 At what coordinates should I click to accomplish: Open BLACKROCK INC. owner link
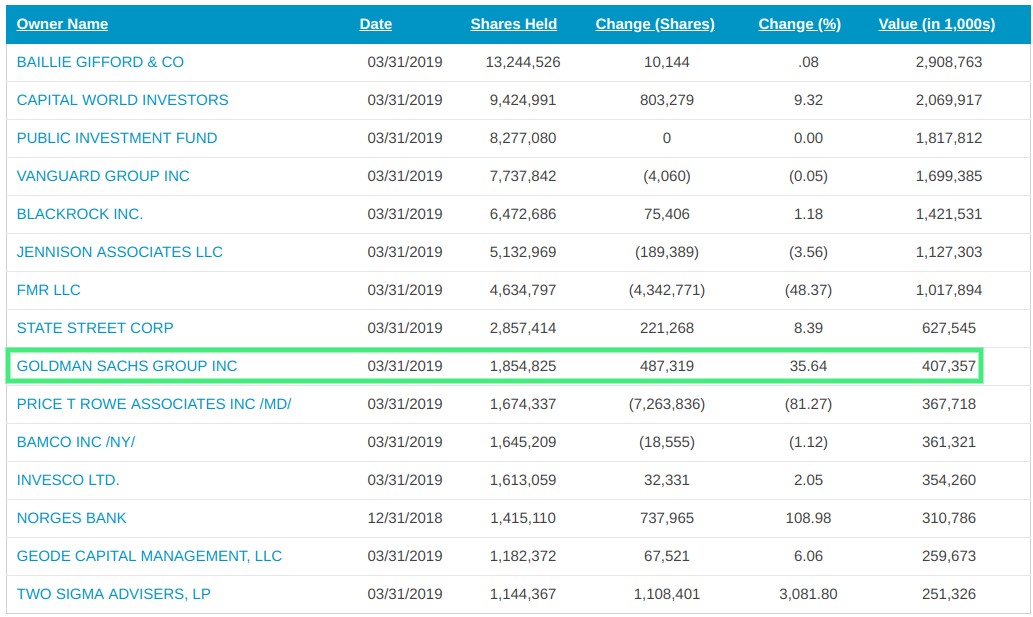pyautogui.click(x=80, y=214)
